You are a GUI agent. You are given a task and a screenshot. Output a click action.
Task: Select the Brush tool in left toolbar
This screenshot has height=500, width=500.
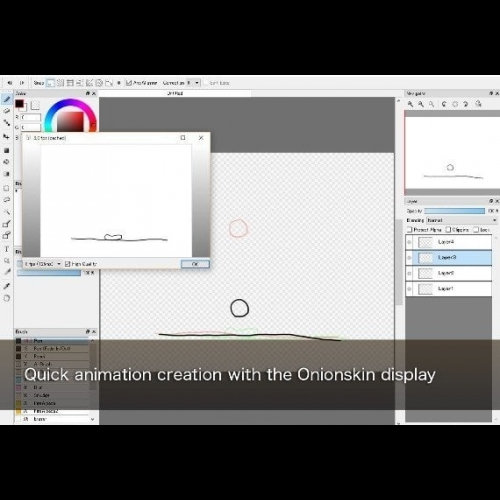(x=7, y=99)
